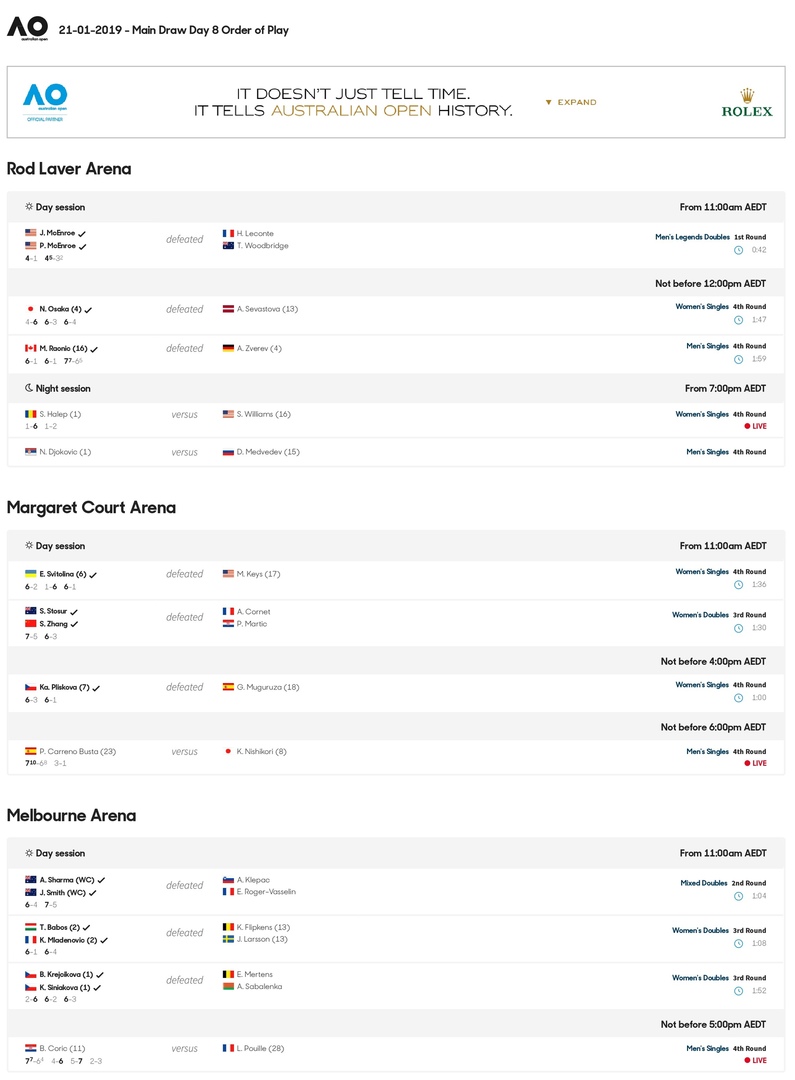
Task: Click the red LIVE indicator for Halep vs Williams
Action: [x=756, y=426]
